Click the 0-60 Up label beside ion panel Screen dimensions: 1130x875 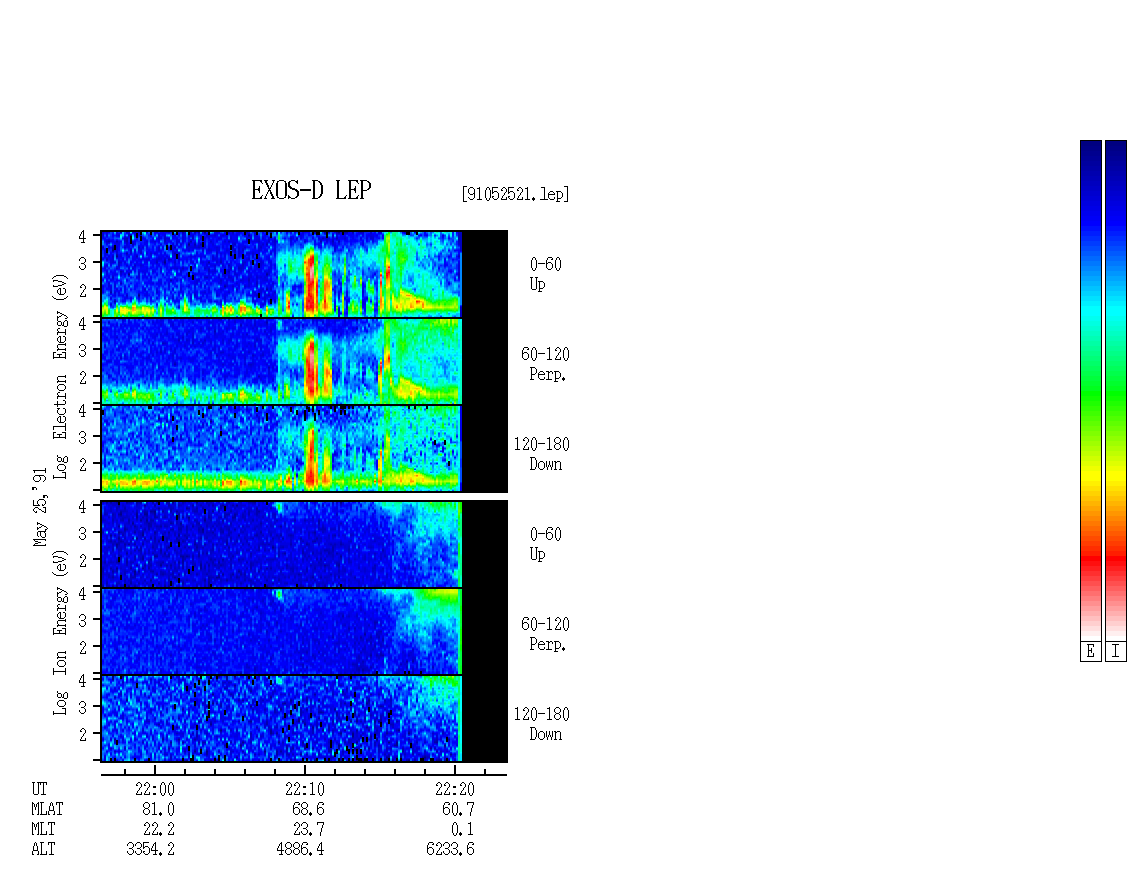pyautogui.click(x=546, y=544)
